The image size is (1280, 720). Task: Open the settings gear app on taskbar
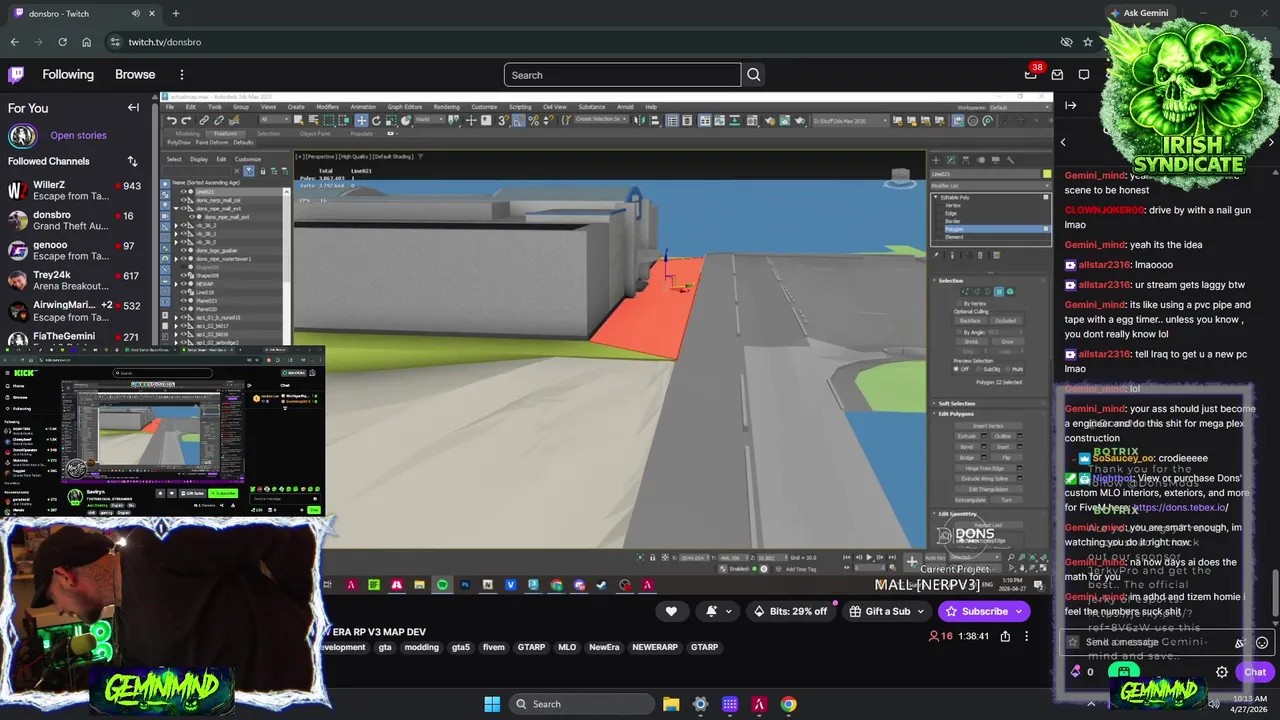[x=700, y=704]
